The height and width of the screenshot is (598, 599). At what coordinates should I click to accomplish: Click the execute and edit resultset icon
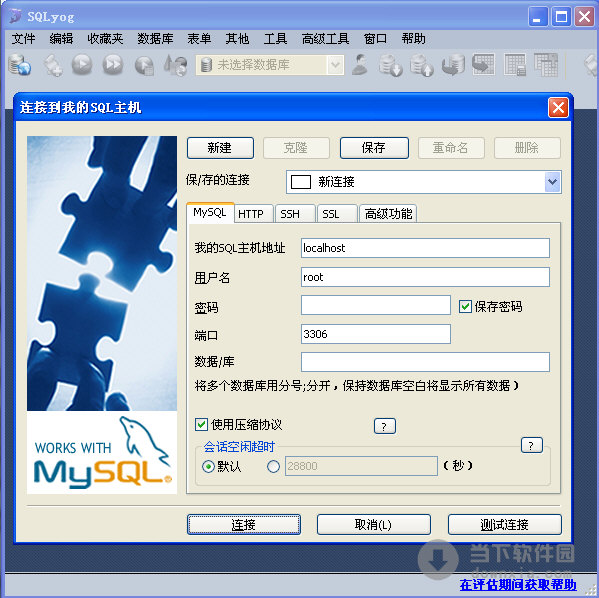[x=144, y=65]
